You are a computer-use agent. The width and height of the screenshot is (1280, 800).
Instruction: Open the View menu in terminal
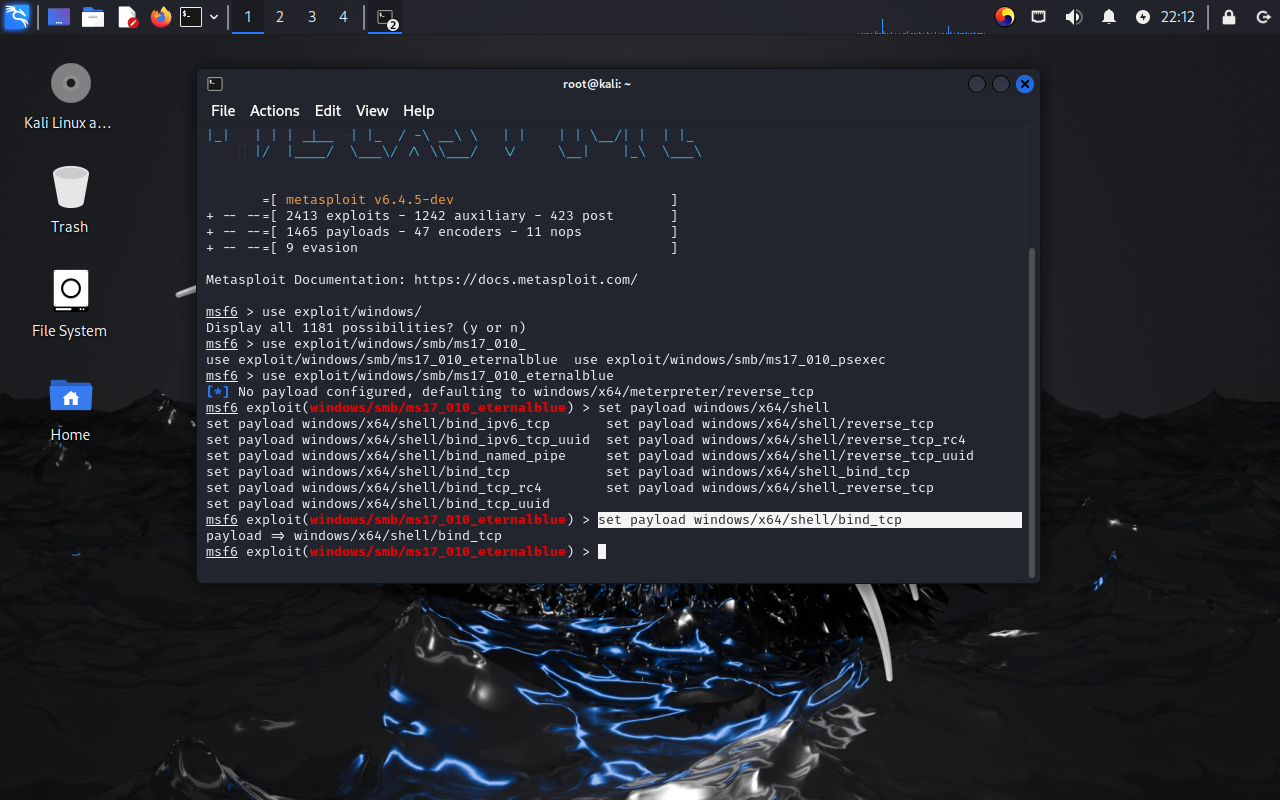tap(372, 111)
